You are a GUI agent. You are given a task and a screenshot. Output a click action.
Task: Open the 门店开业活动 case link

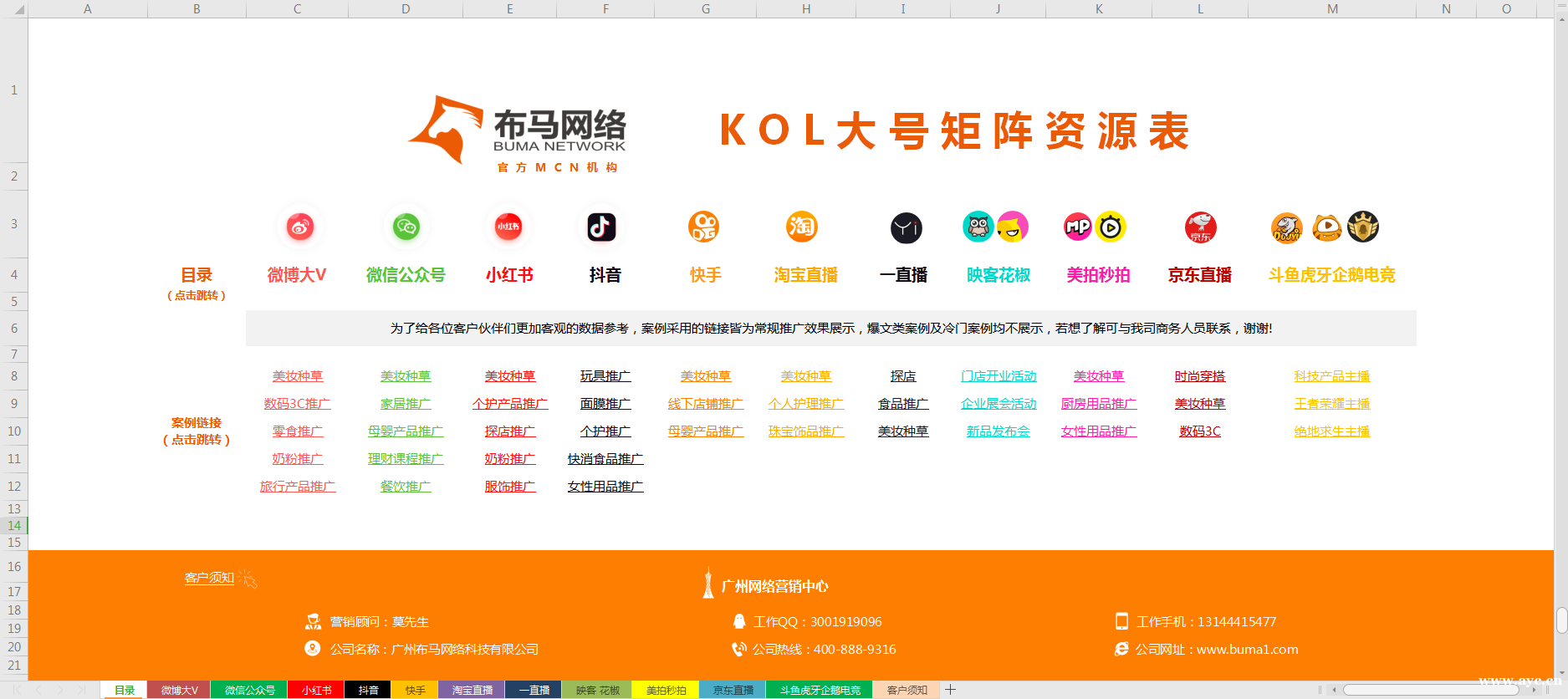coord(999,376)
